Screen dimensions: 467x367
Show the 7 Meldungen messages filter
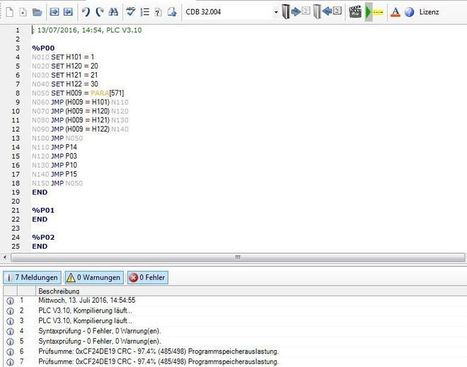tap(32, 277)
